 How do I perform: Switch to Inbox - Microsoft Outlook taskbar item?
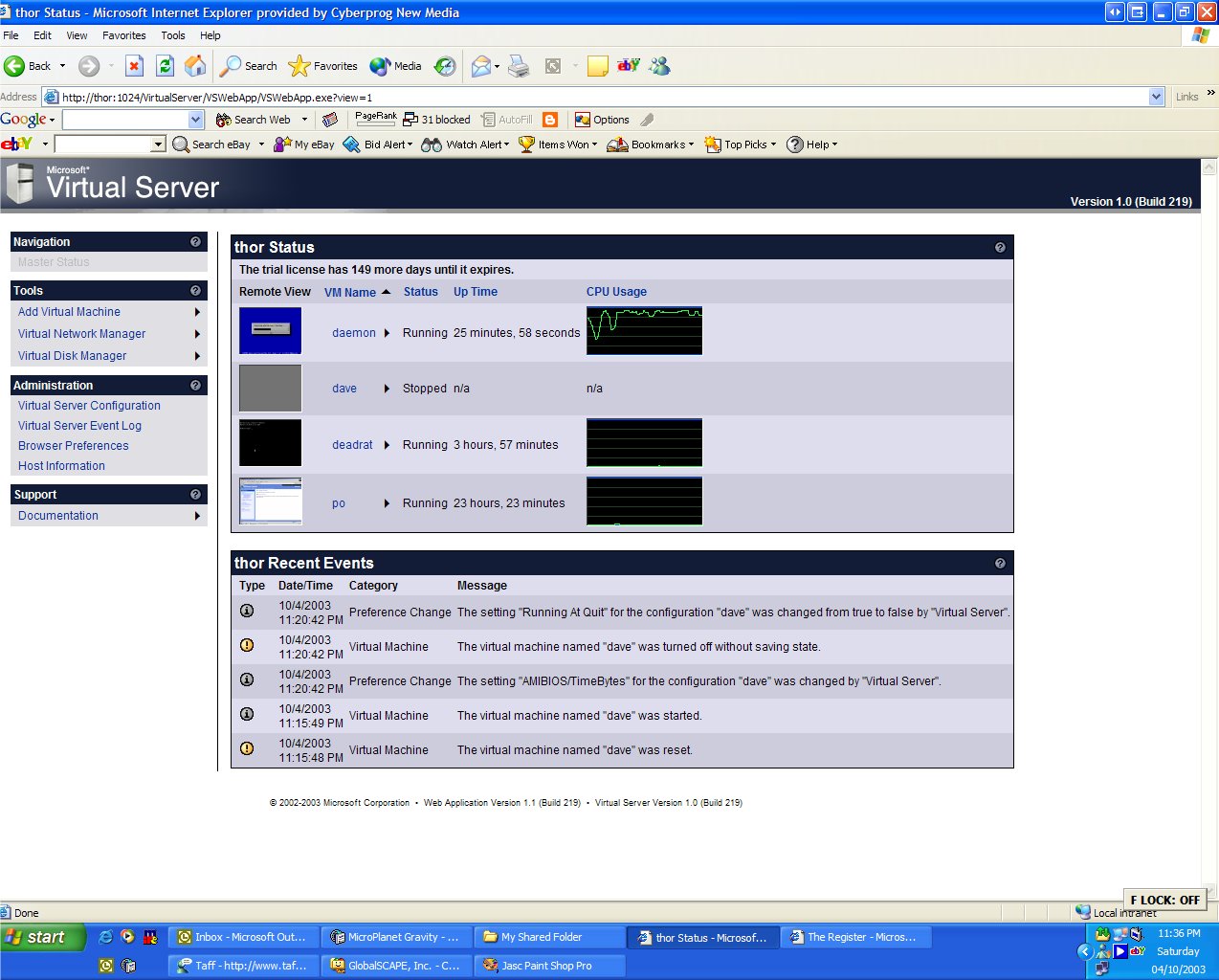click(242, 937)
